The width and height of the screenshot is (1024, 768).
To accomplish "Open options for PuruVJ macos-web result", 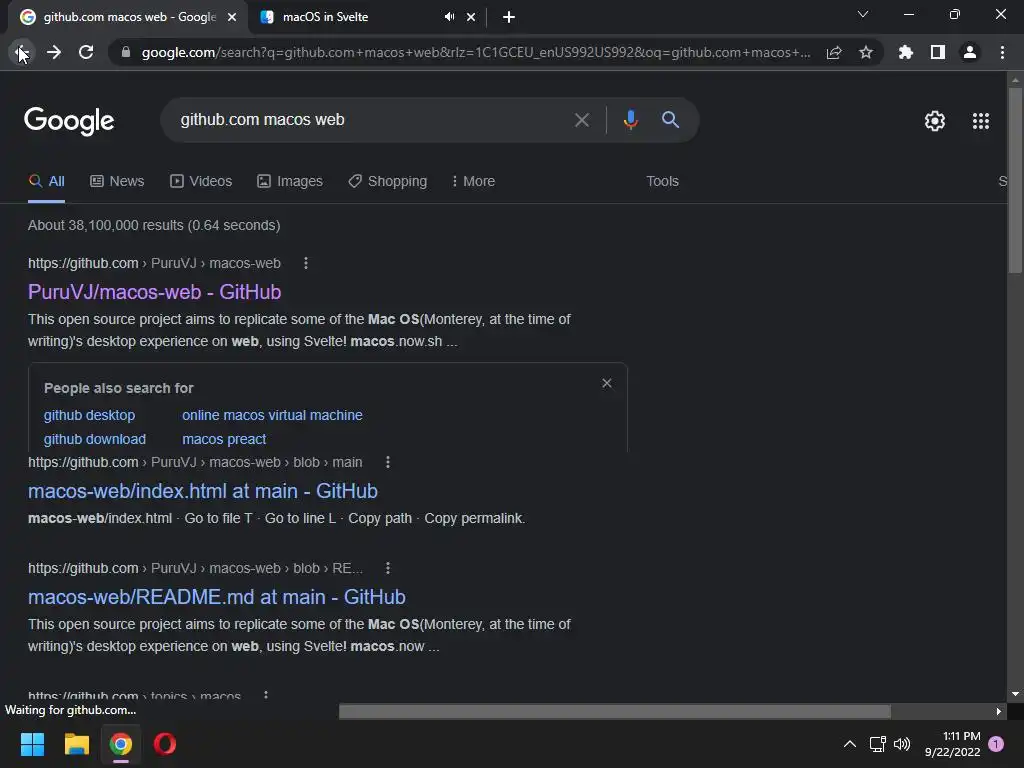I will 306,263.
